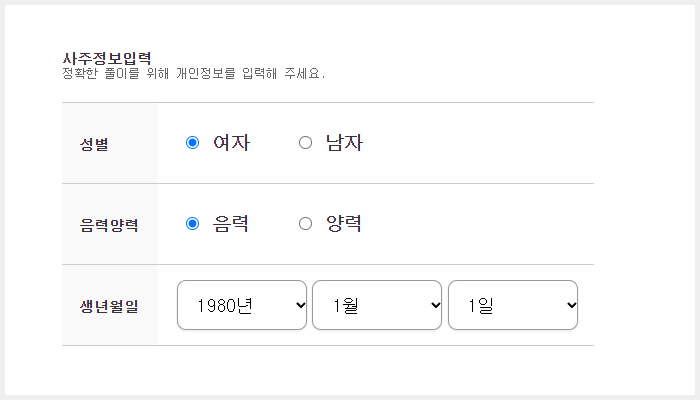Open the 1980년 birth year dropdown
700x400 pixels.
[x=242, y=305]
